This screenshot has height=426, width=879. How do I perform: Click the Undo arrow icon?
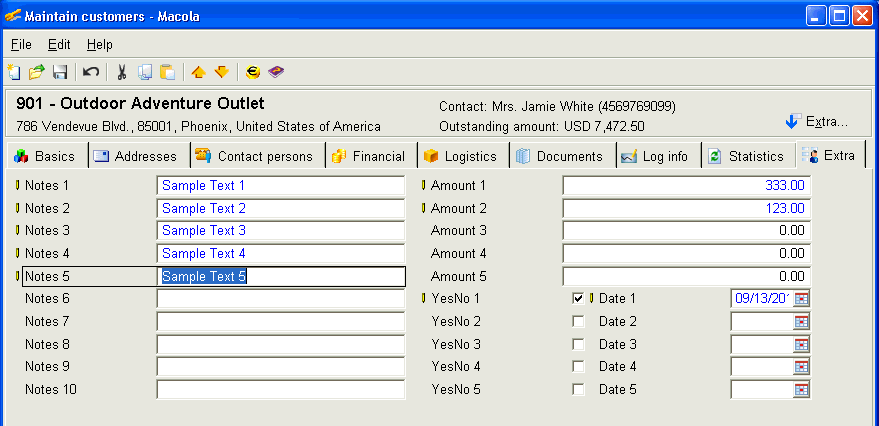click(91, 72)
